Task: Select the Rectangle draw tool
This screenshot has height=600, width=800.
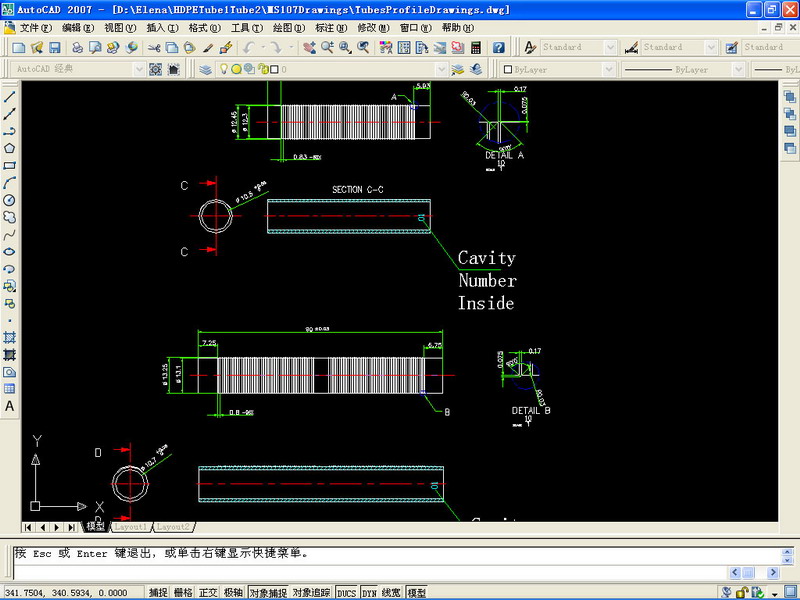Action: coord(10,165)
